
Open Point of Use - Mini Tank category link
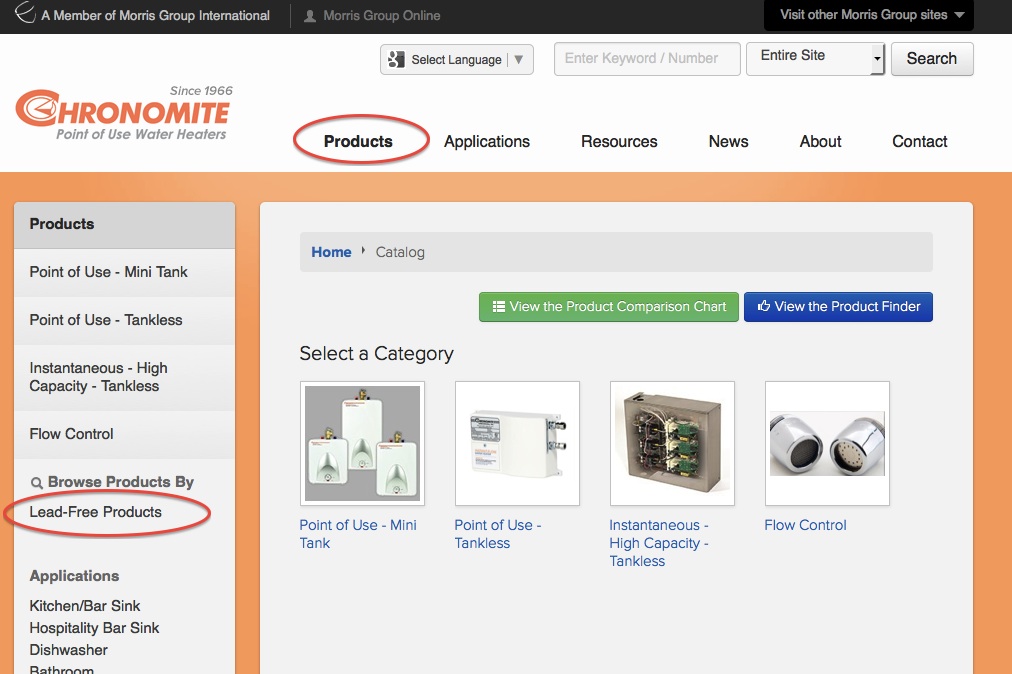click(358, 534)
